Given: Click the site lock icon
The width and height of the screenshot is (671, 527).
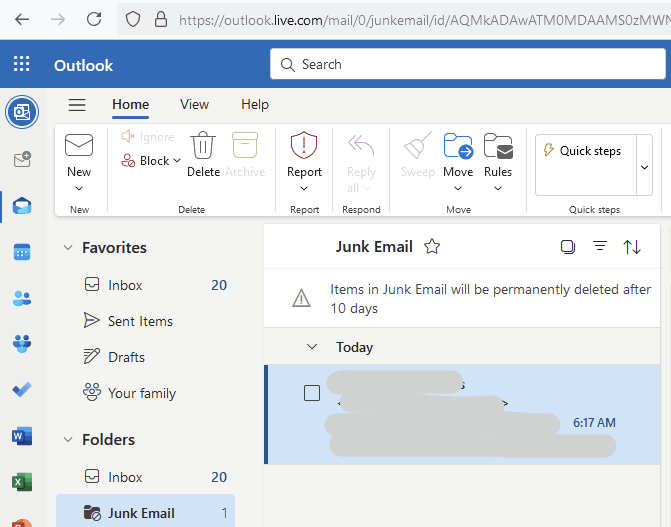Looking at the screenshot, I should point(161,19).
